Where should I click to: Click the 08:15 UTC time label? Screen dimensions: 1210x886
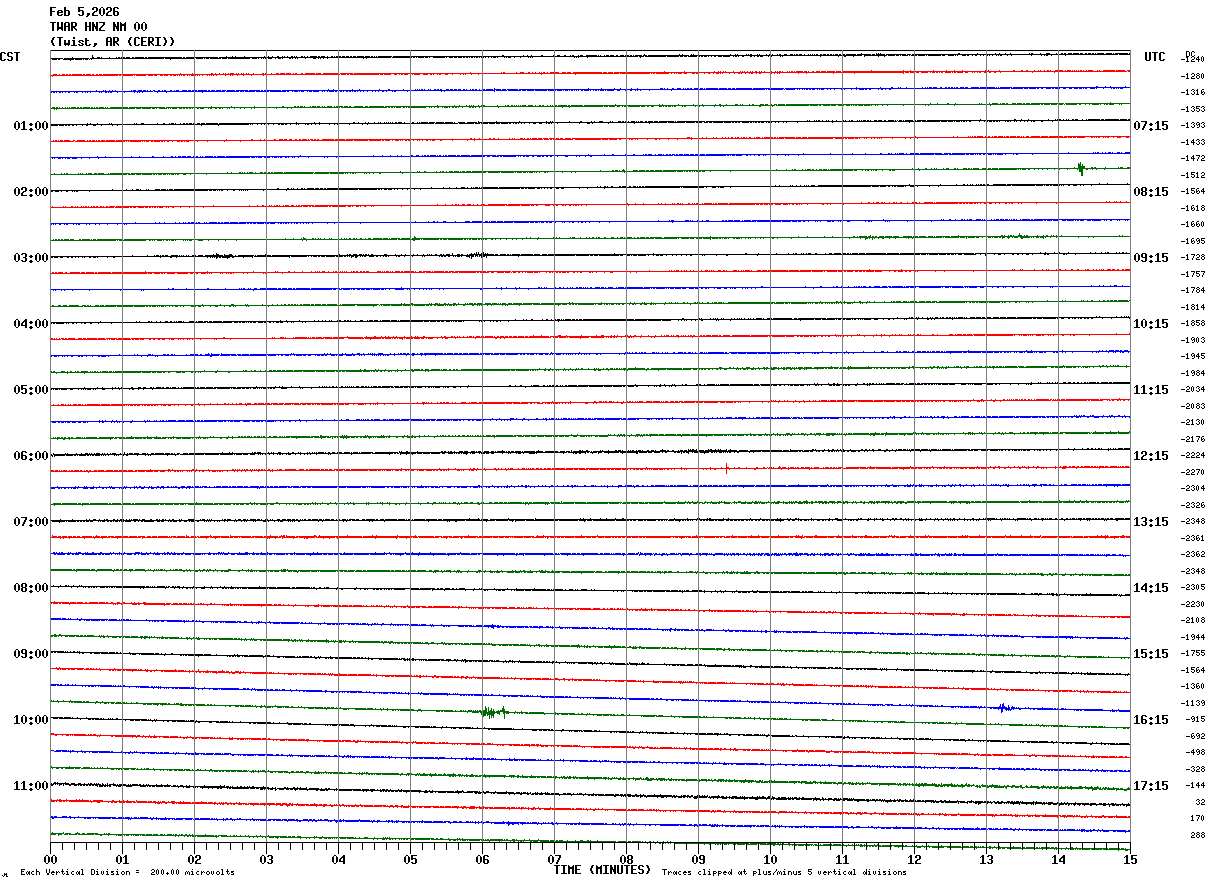click(1151, 192)
